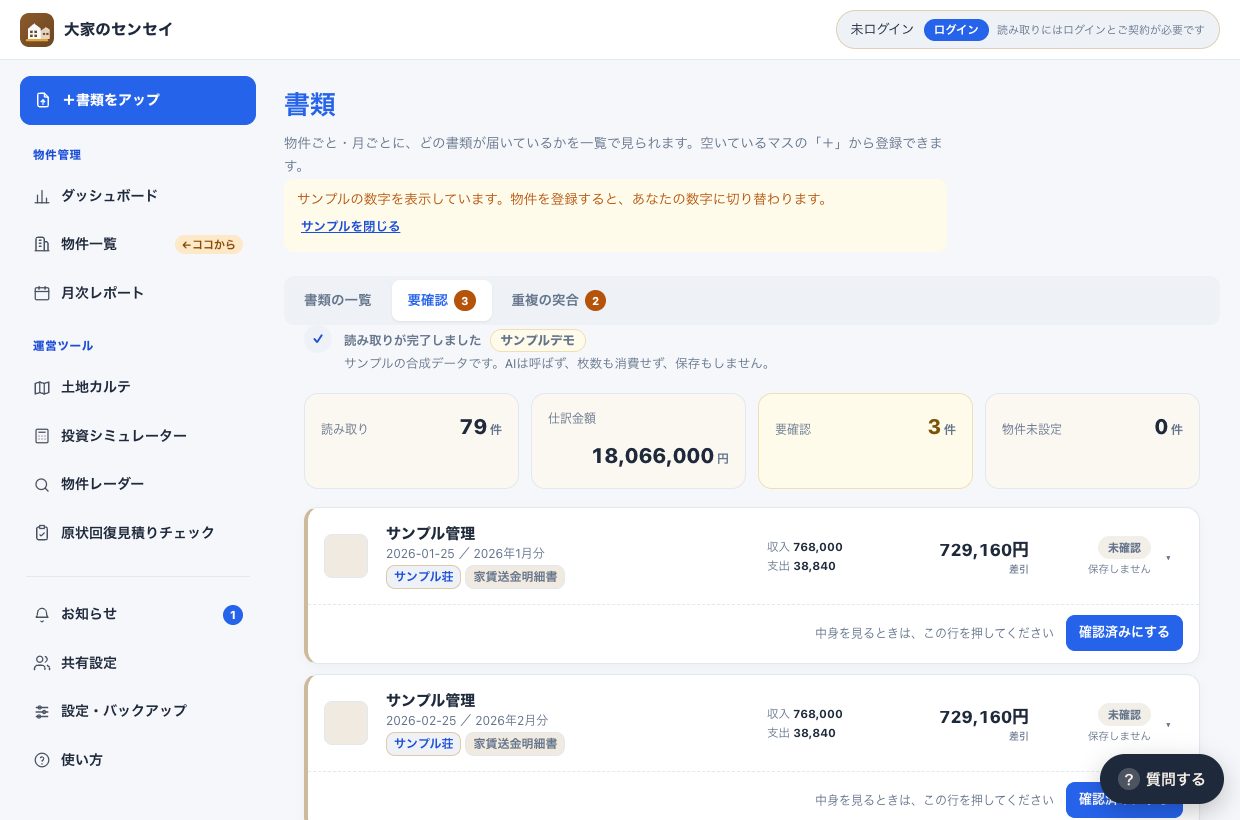Click the 仕訳金額 18,066,000円 card
This screenshot has height=820, width=1240.
638,441
